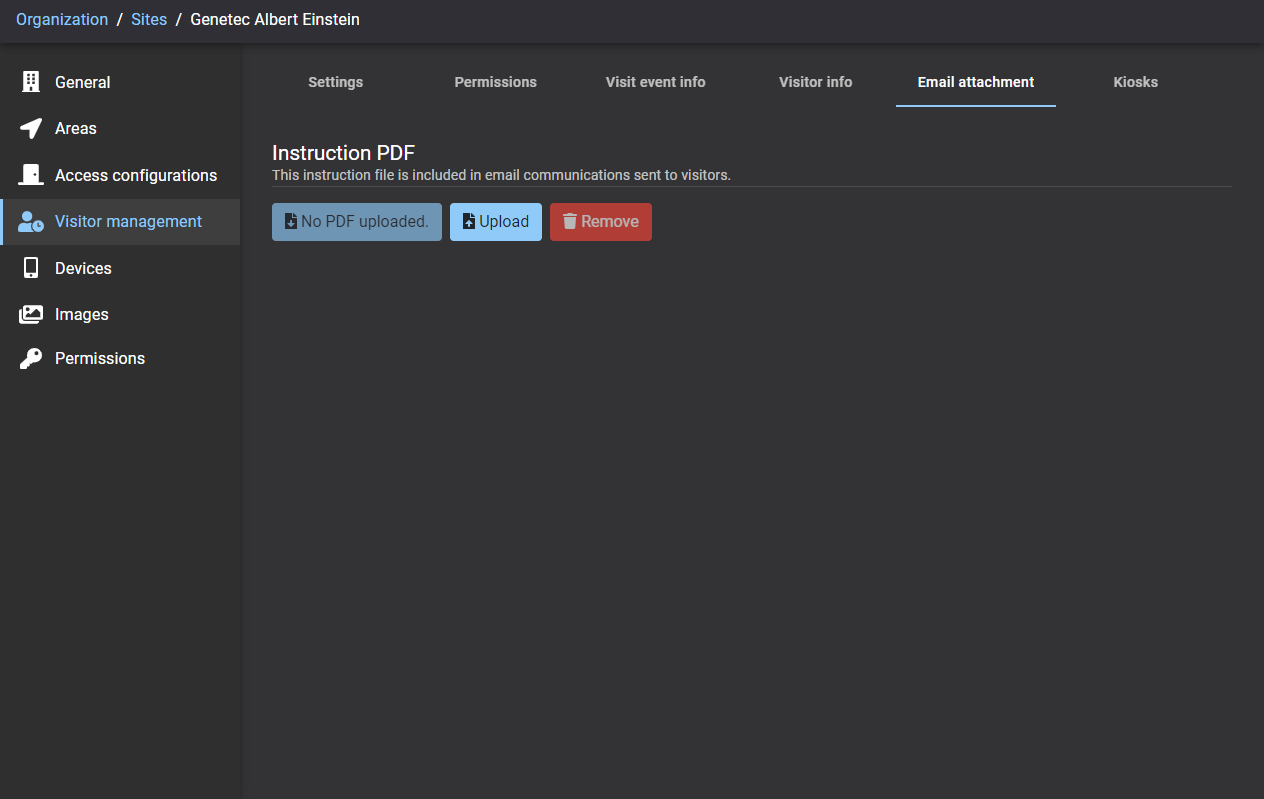The image size is (1264, 799).
Task: Go to the Visitor info tab
Action: tap(815, 82)
